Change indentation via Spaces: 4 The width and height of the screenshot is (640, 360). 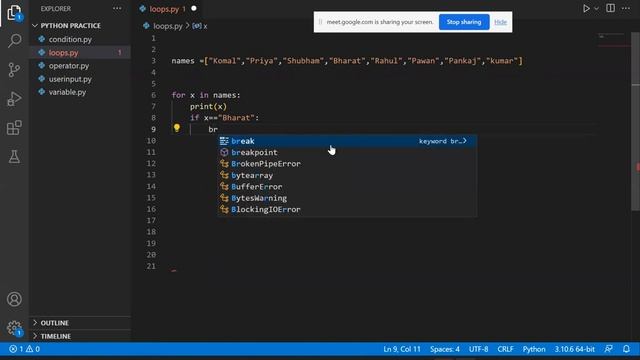click(x=444, y=349)
